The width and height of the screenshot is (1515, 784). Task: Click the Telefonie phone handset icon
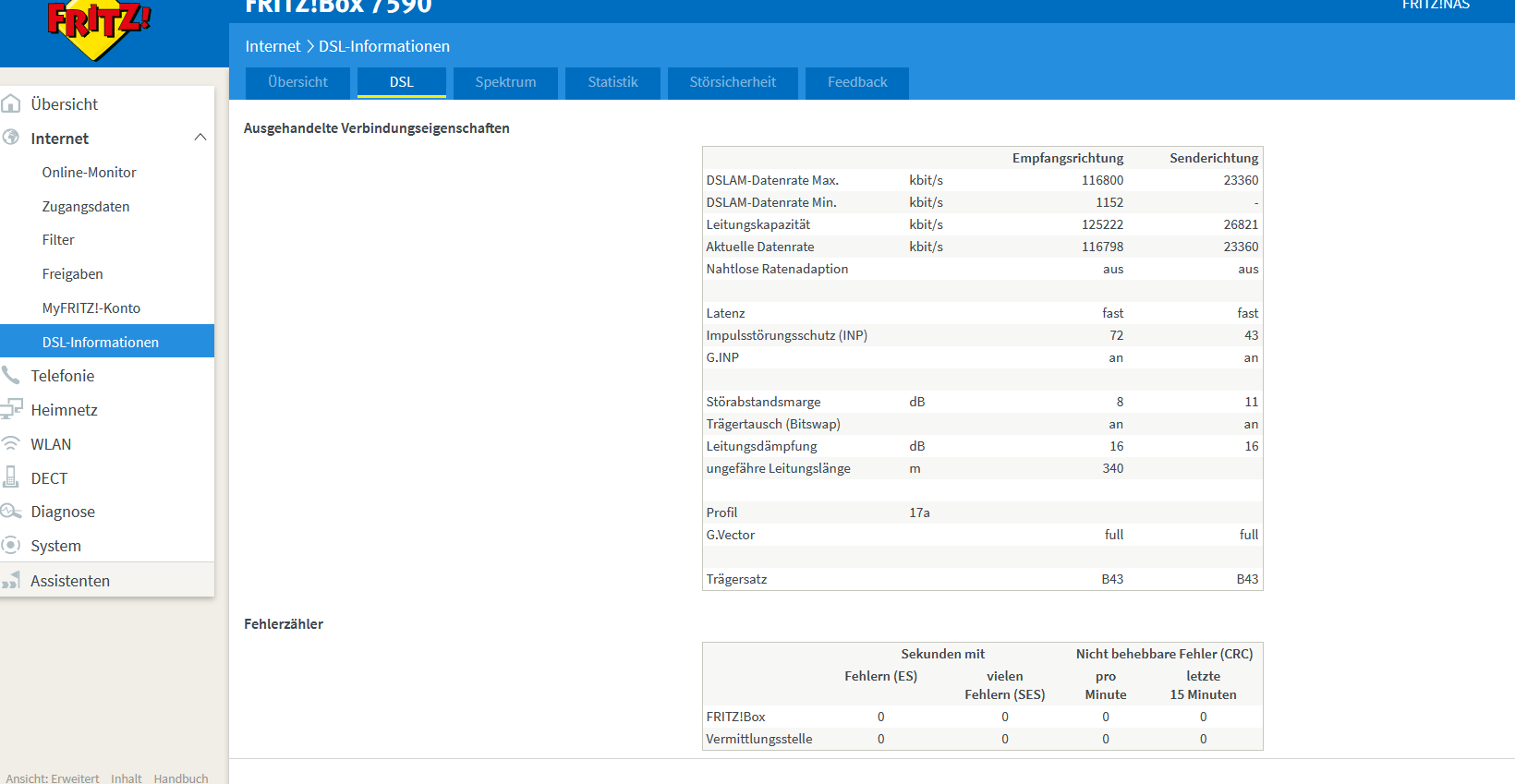[x=10, y=375]
